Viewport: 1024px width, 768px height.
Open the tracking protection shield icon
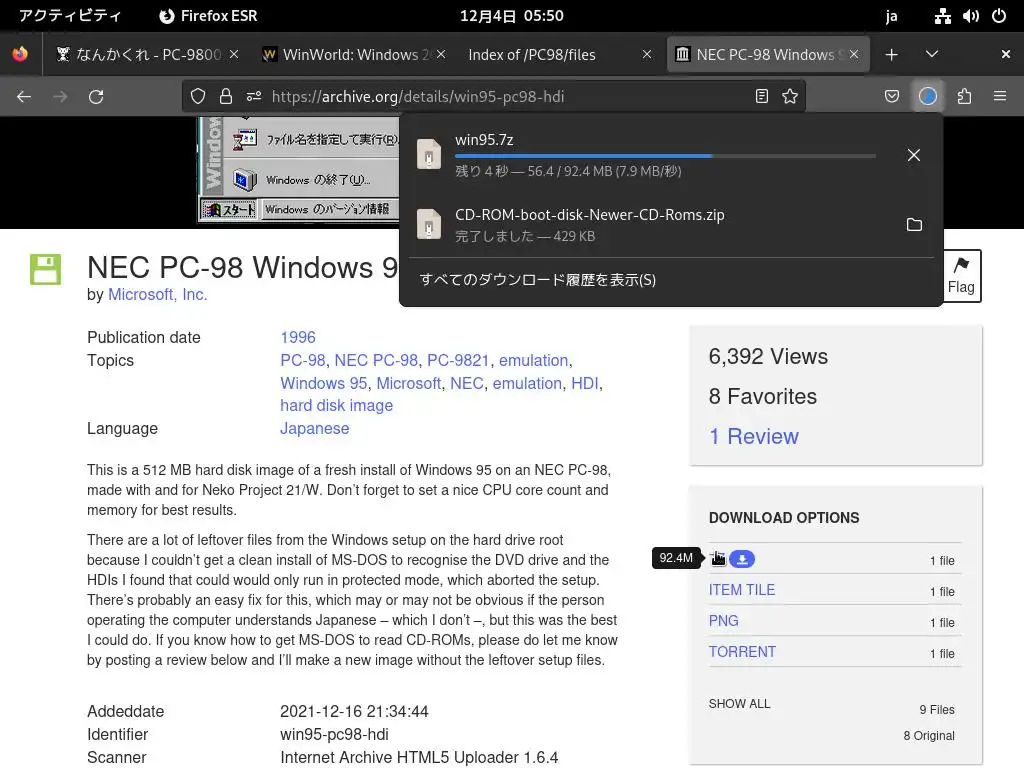click(x=198, y=97)
